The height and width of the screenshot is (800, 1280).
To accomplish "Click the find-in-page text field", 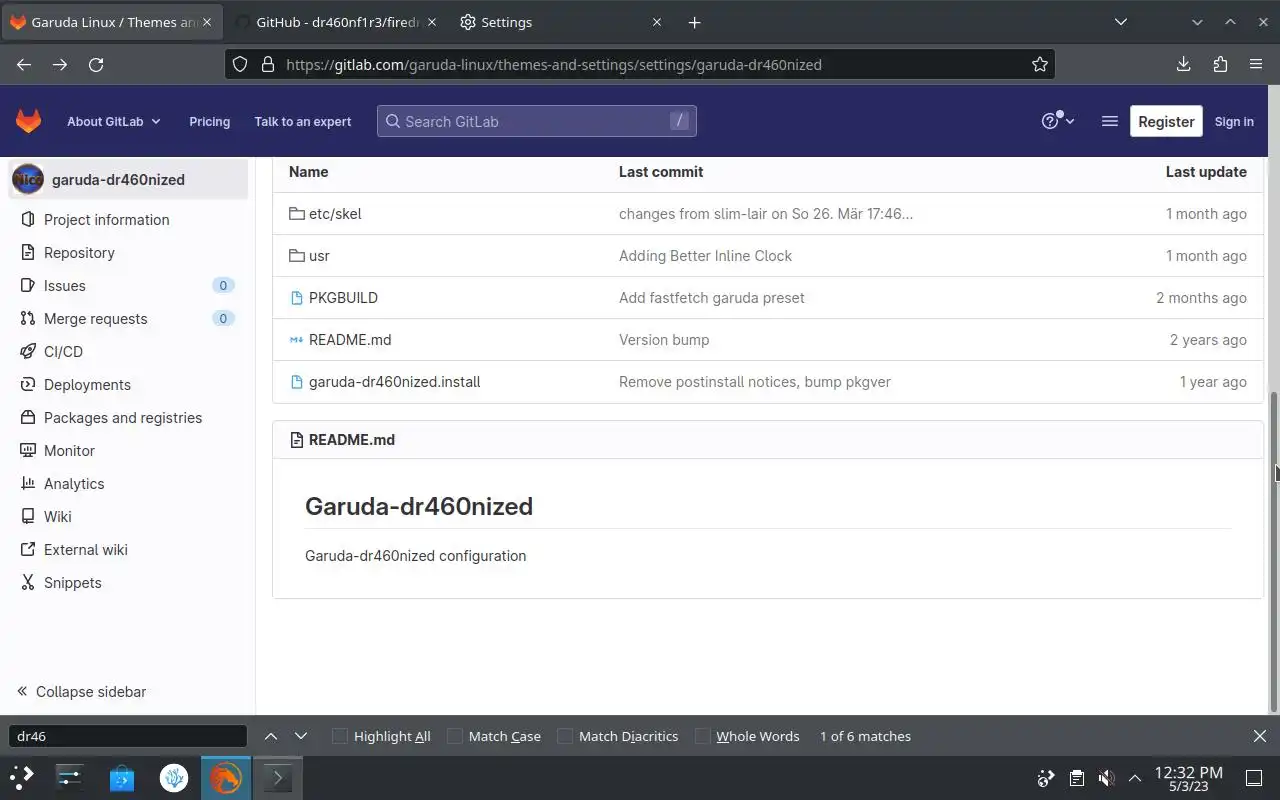I will coord(128,736).
